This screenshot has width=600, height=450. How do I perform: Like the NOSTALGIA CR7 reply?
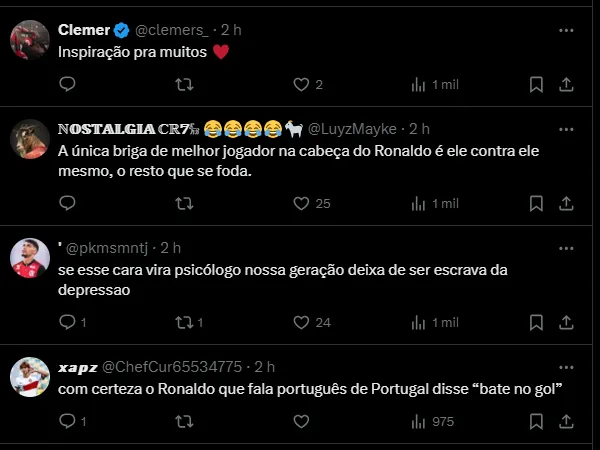point(302,203)
